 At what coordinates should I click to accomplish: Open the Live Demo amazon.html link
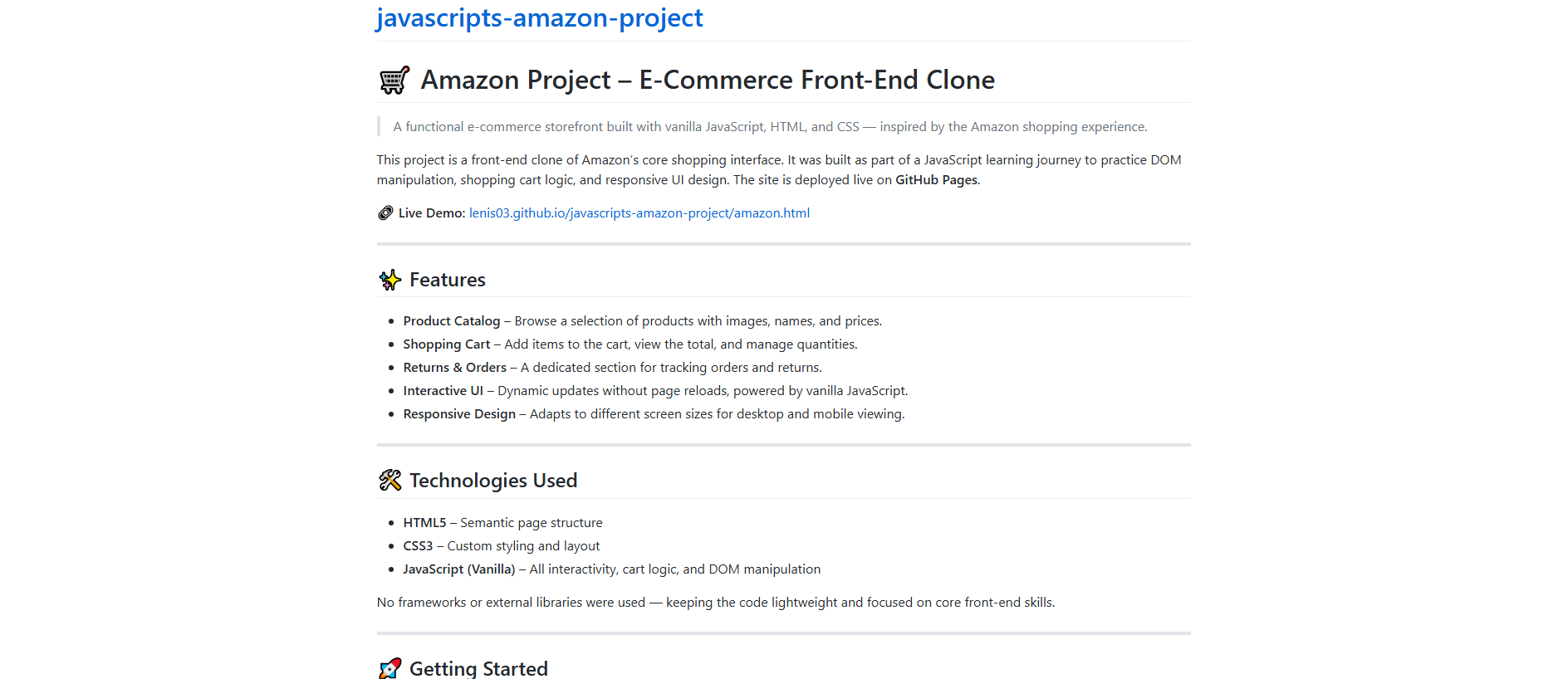639,213
